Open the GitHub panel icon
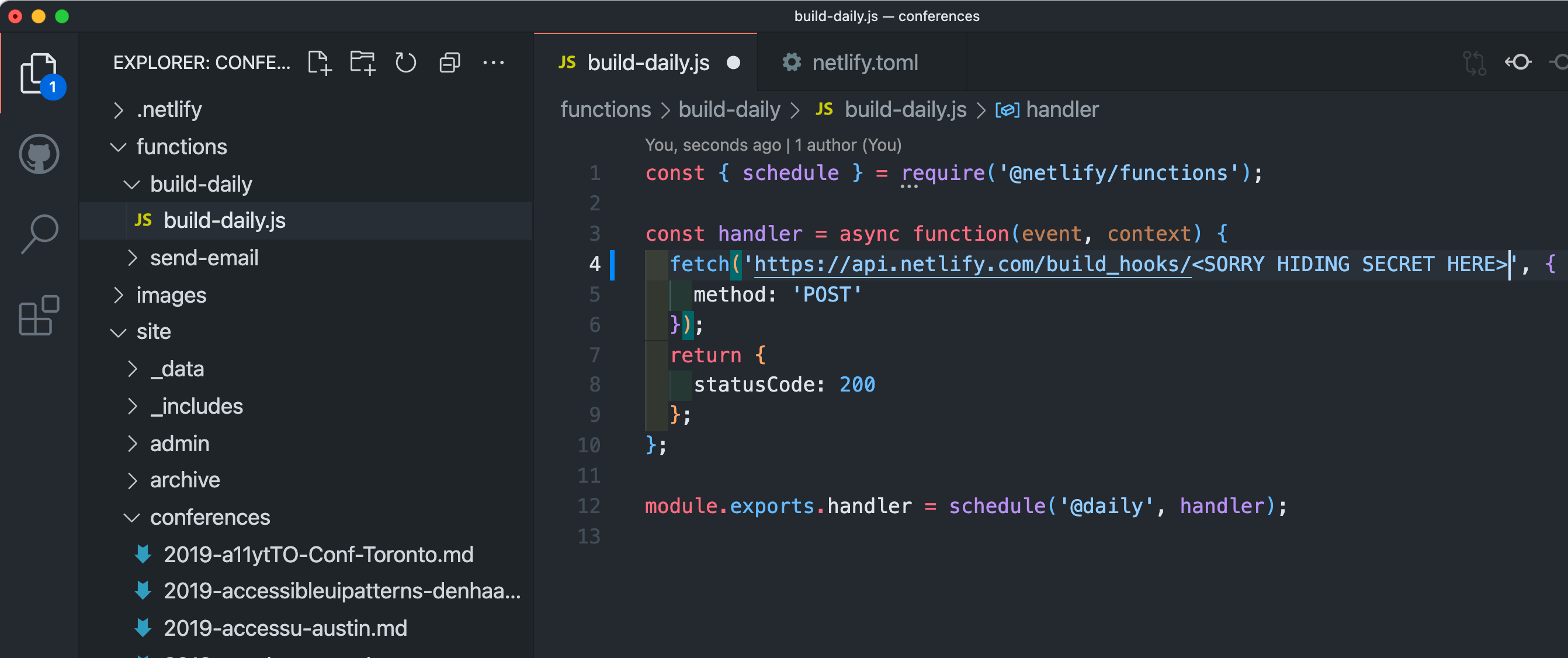The width and height of the screenshot is (1568, 658). click(x=39, y=154)
